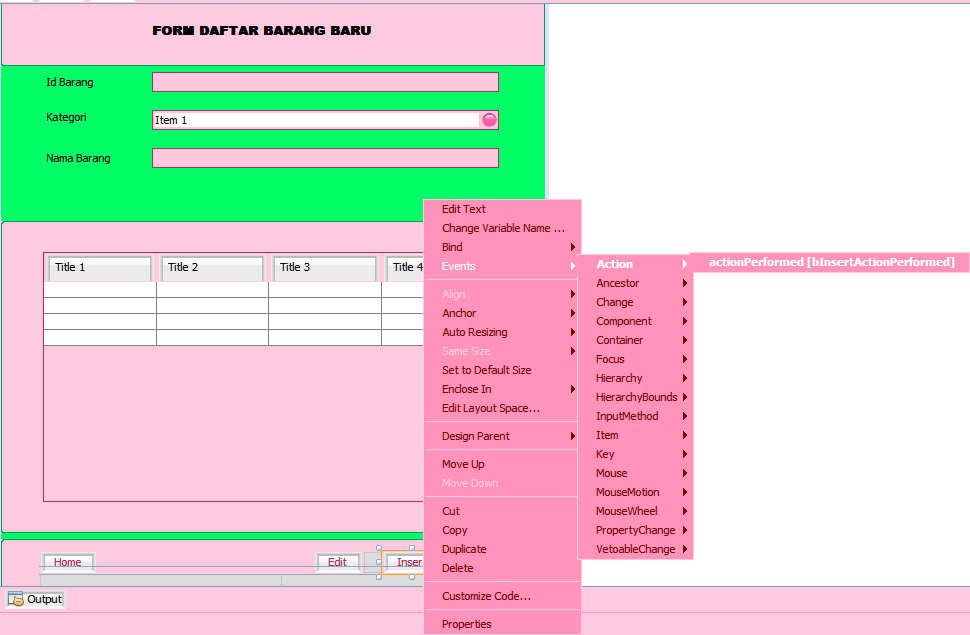The width and height of the screenshot is (970, 635).
Task: Open the MouseWheel events submenu
Action: [635, 511]
